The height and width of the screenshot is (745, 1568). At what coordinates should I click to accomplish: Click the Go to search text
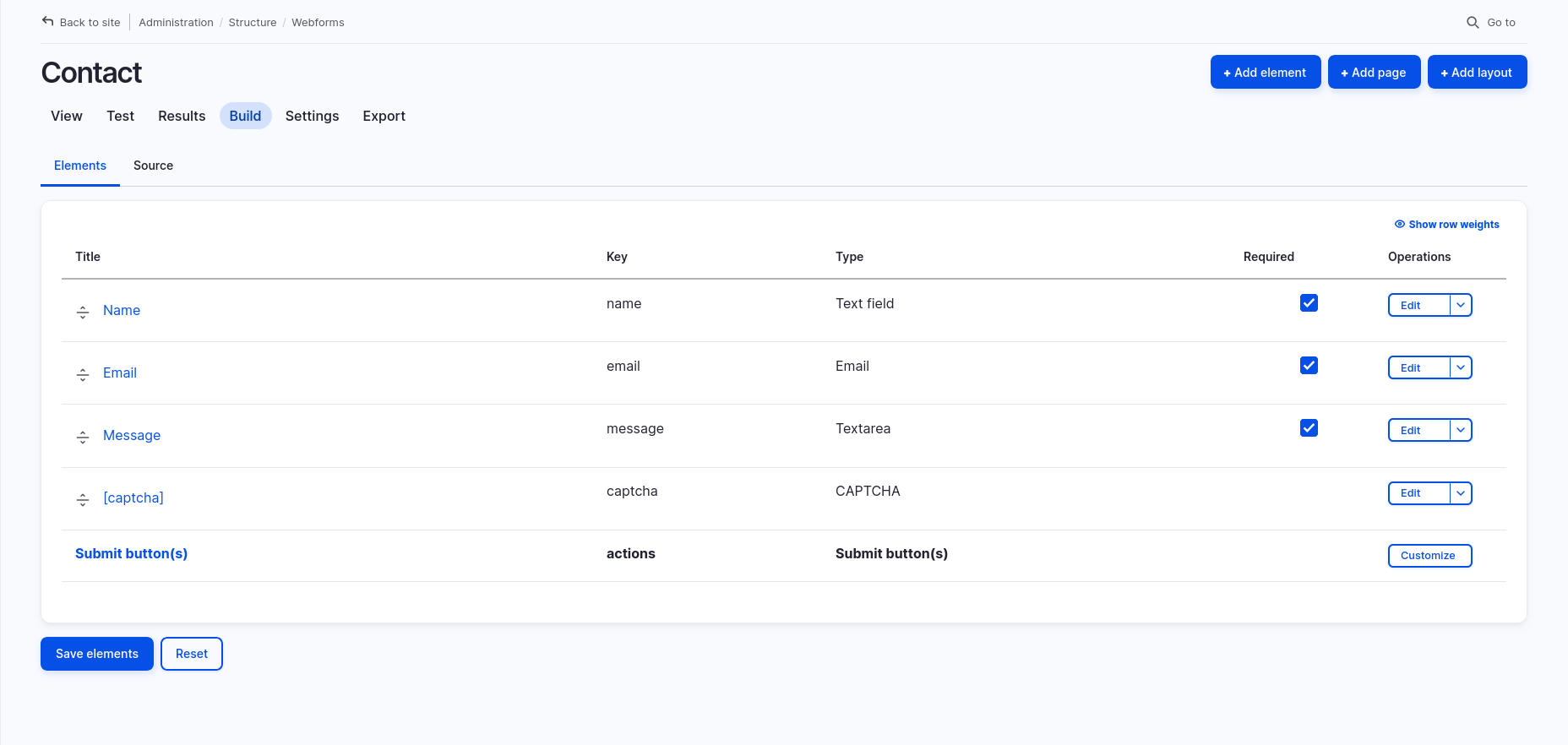pyautogui.click(x=1501, y=23)
